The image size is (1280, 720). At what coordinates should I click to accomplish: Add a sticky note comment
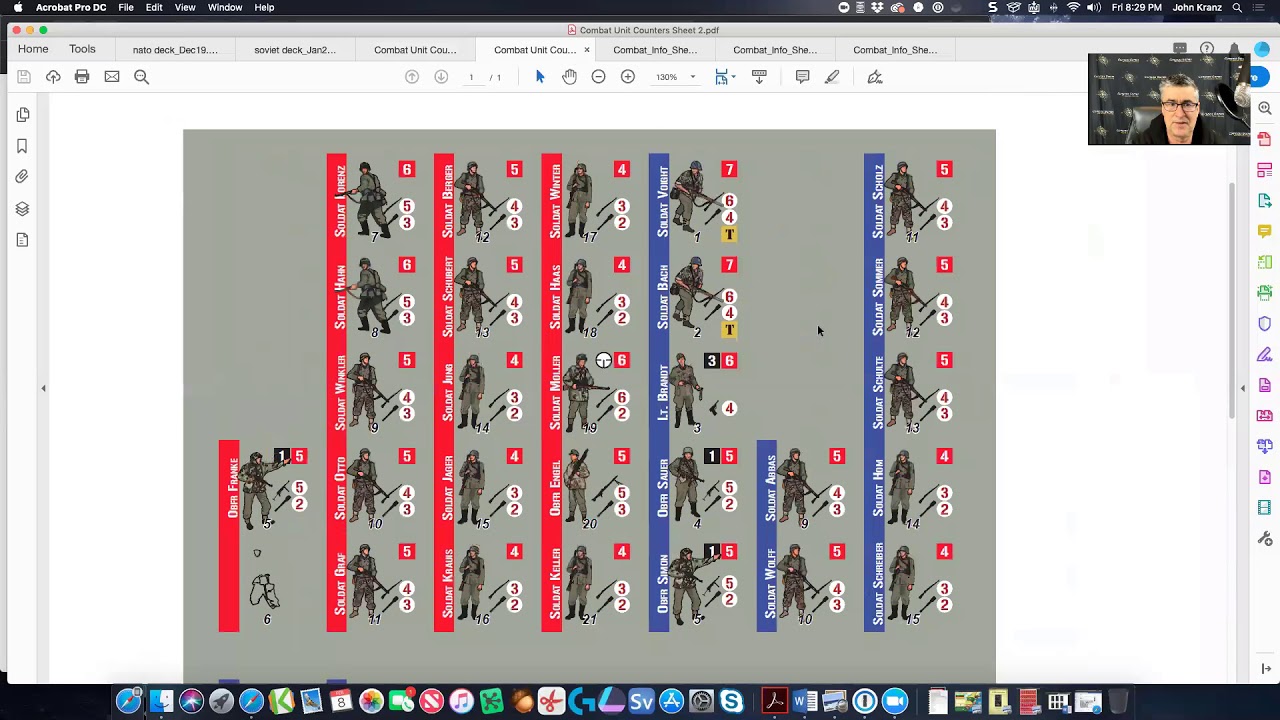[x=802, y=77]
